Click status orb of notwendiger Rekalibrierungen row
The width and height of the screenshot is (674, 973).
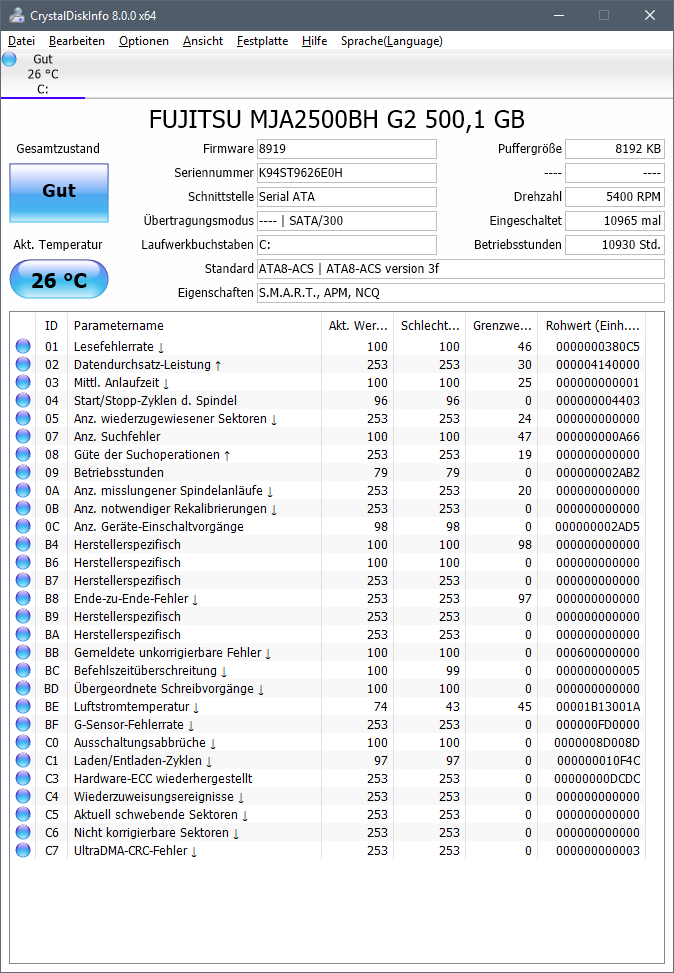click(x=23, y=508)
